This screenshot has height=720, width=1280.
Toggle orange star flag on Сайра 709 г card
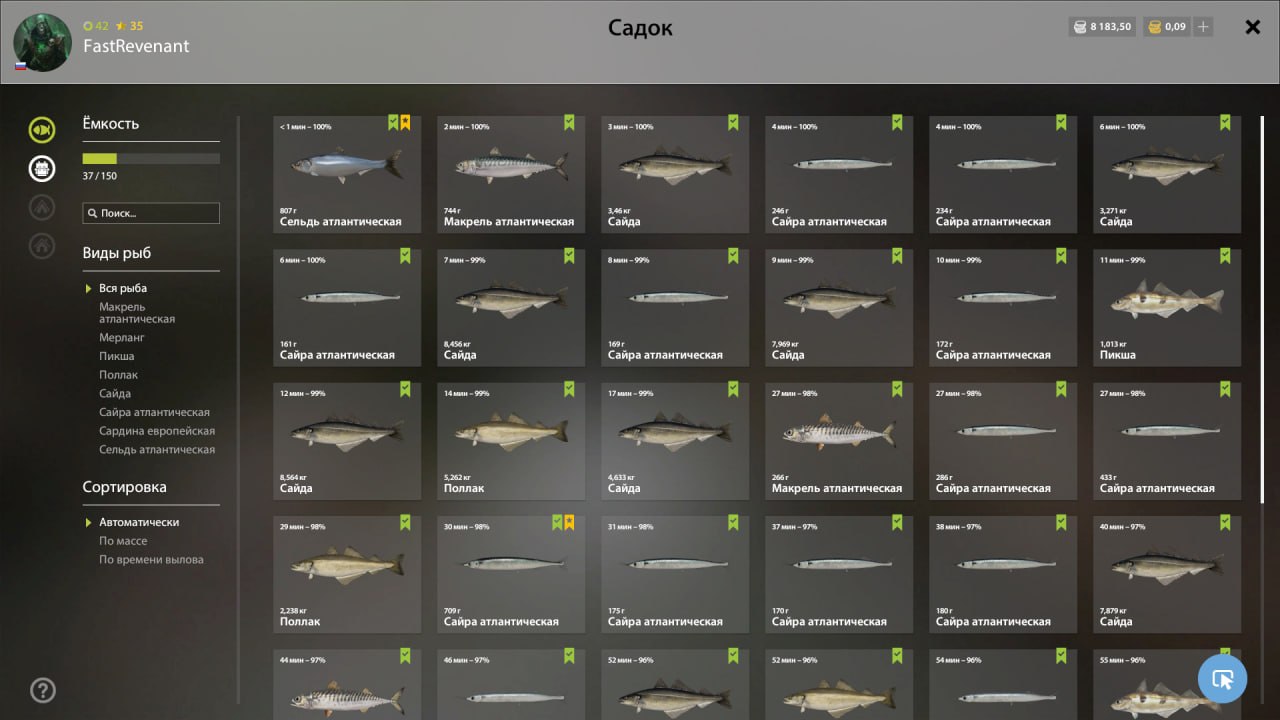[569, 522]
